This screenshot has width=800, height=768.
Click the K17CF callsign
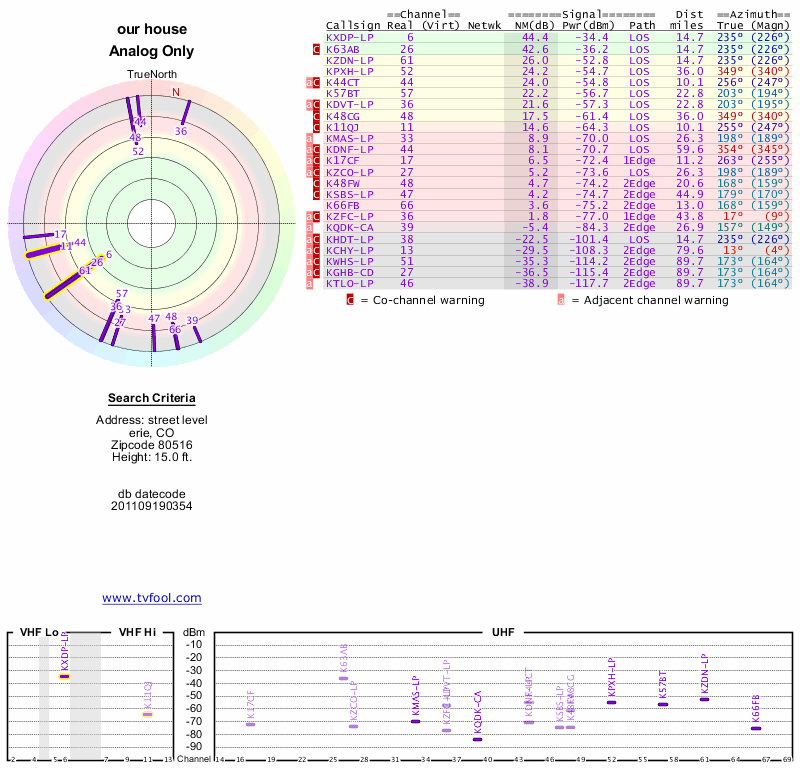[342, 161]
